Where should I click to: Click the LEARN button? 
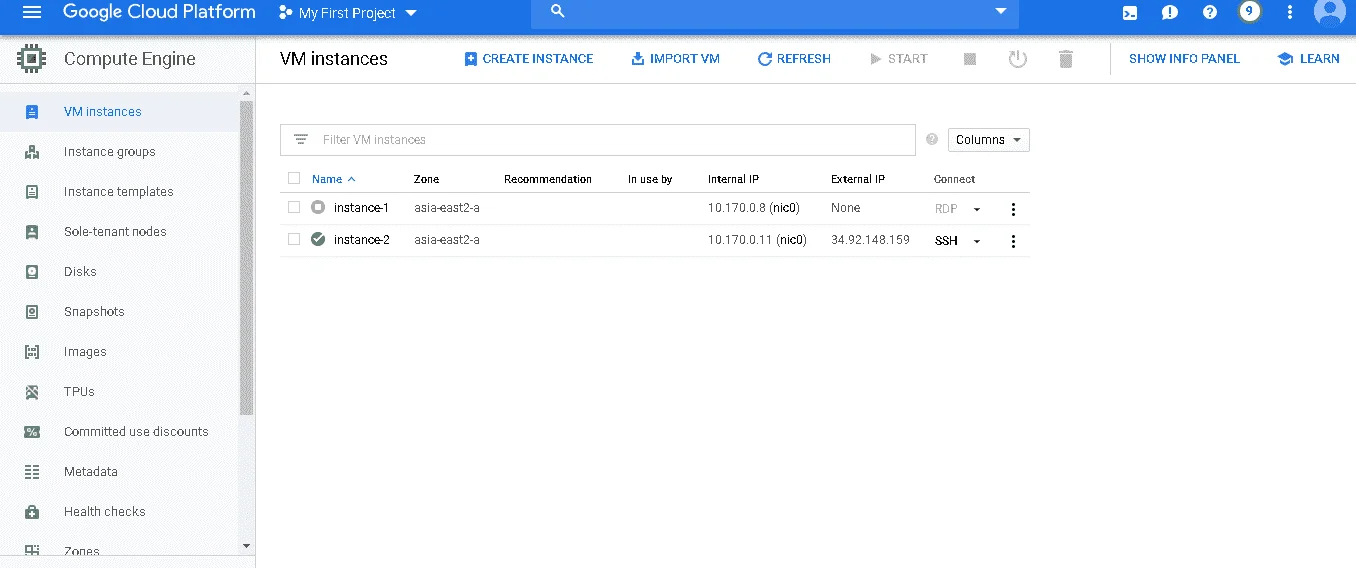[x=1308, y=59]
